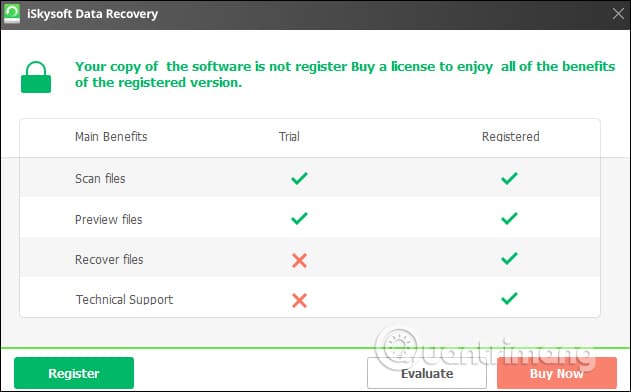Select the Recover files row label
The height and width of the screenshot is (392, 631).
(109, 259)
